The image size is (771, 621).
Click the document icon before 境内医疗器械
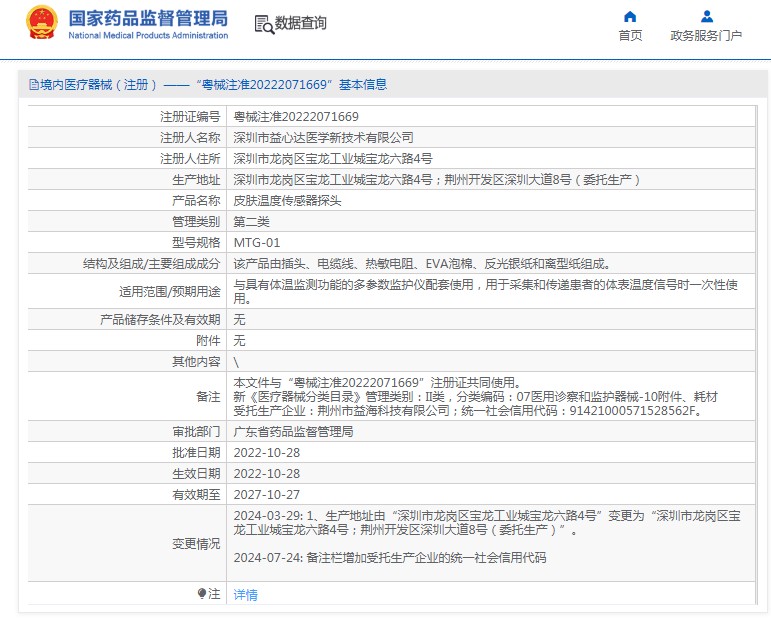(33, 85)
